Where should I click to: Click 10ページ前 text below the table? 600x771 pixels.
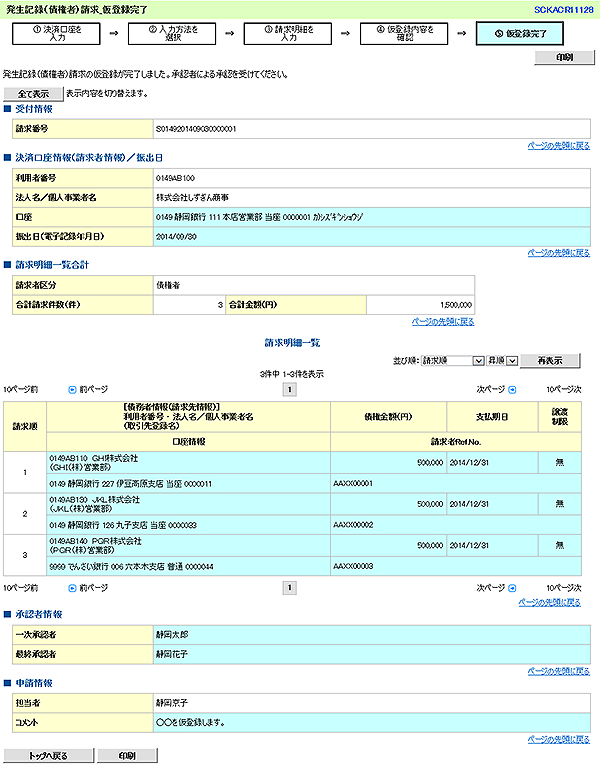(20, 588)
